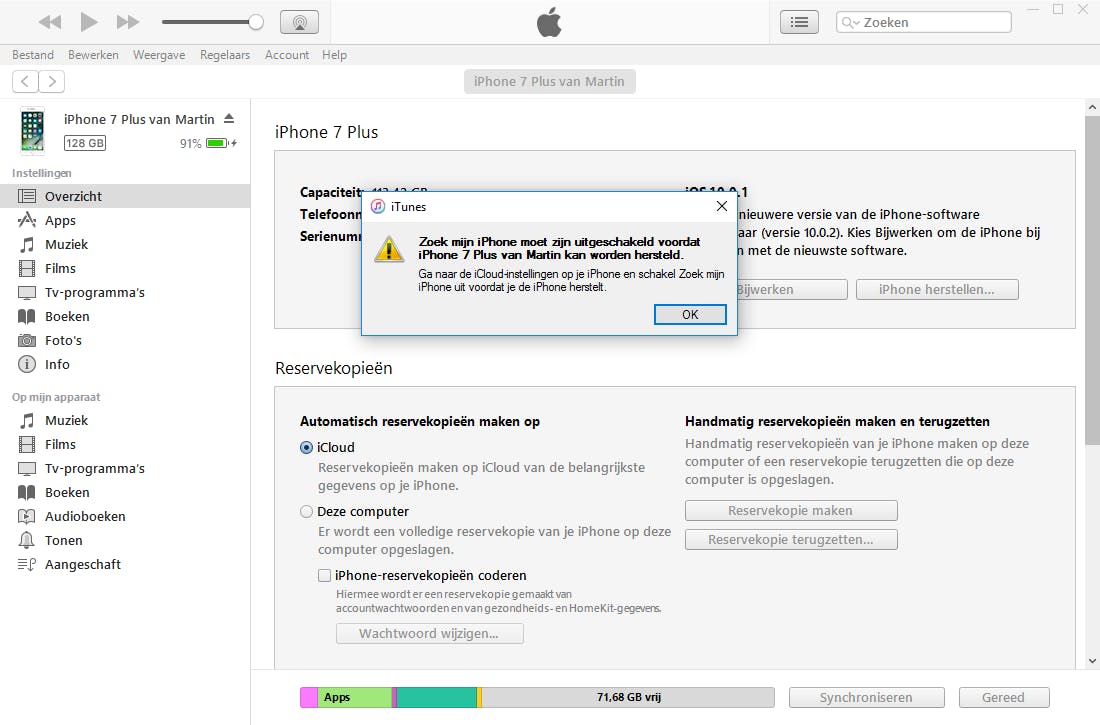Click the list view icon button

799,22
